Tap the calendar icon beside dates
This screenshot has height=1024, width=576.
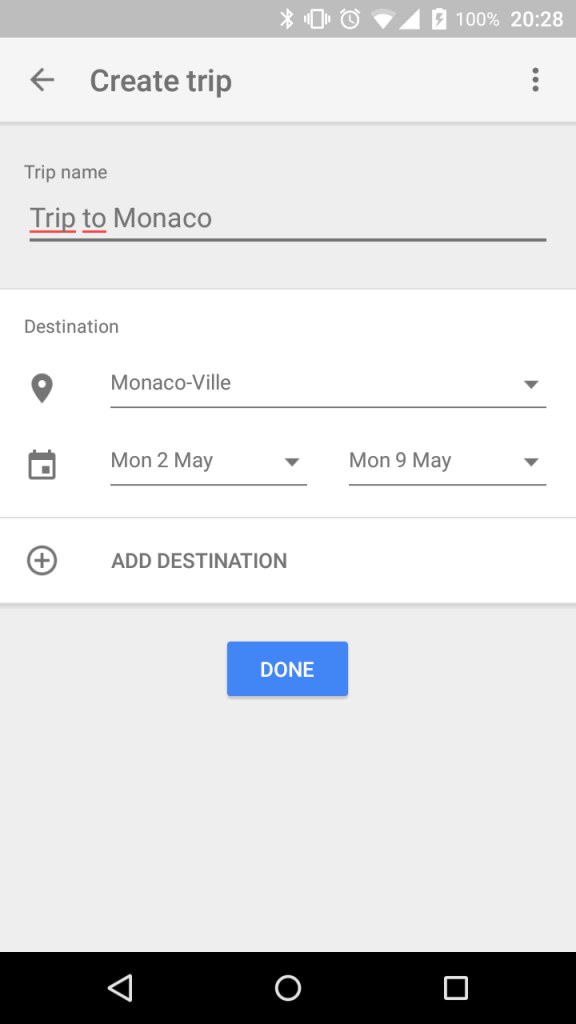(x=42, y=465)
